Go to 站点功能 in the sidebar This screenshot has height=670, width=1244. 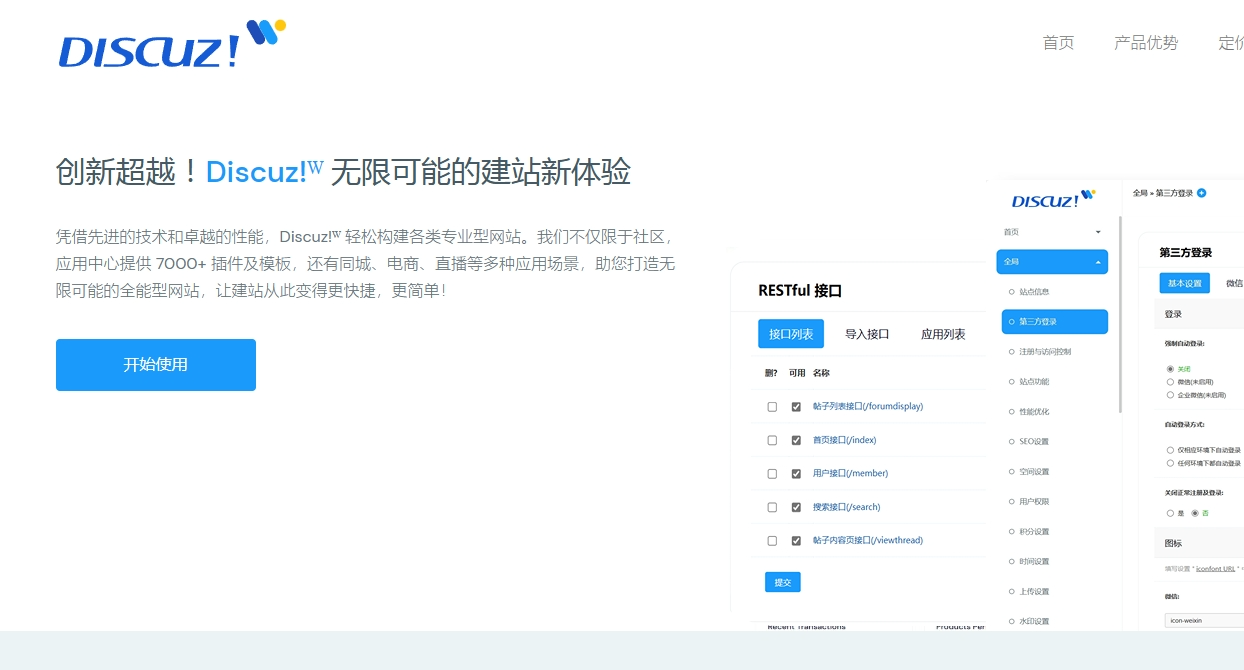pyautogui.click(x=1034, y=382)
